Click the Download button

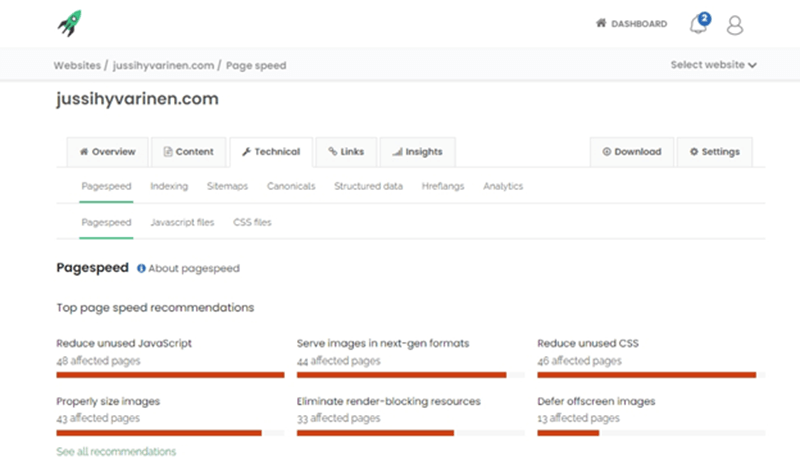pos(632,152)
